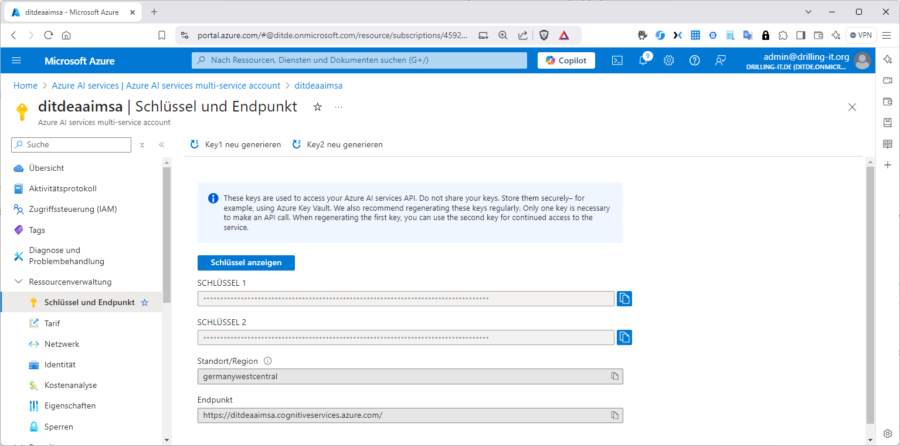Regenerate Key2 via toolbar
900x446 pixels.
tap(338, 145)
